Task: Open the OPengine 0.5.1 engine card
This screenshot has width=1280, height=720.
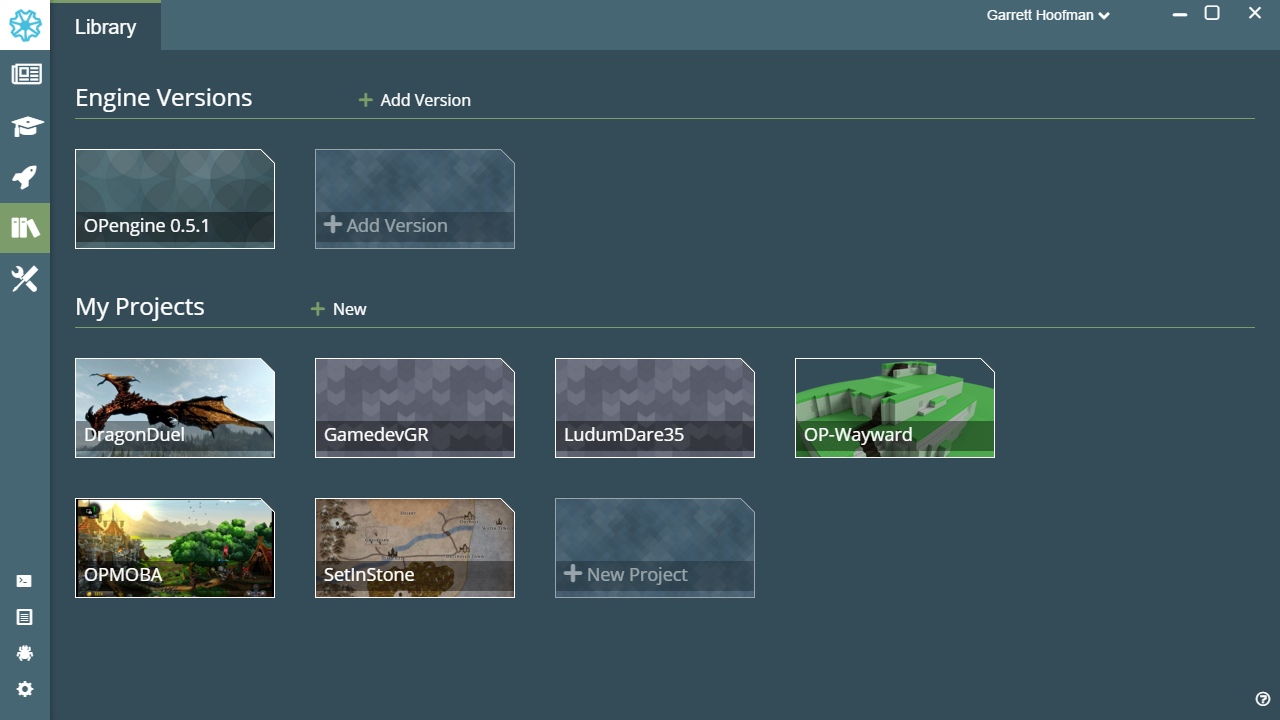Action: coord(175,199)
